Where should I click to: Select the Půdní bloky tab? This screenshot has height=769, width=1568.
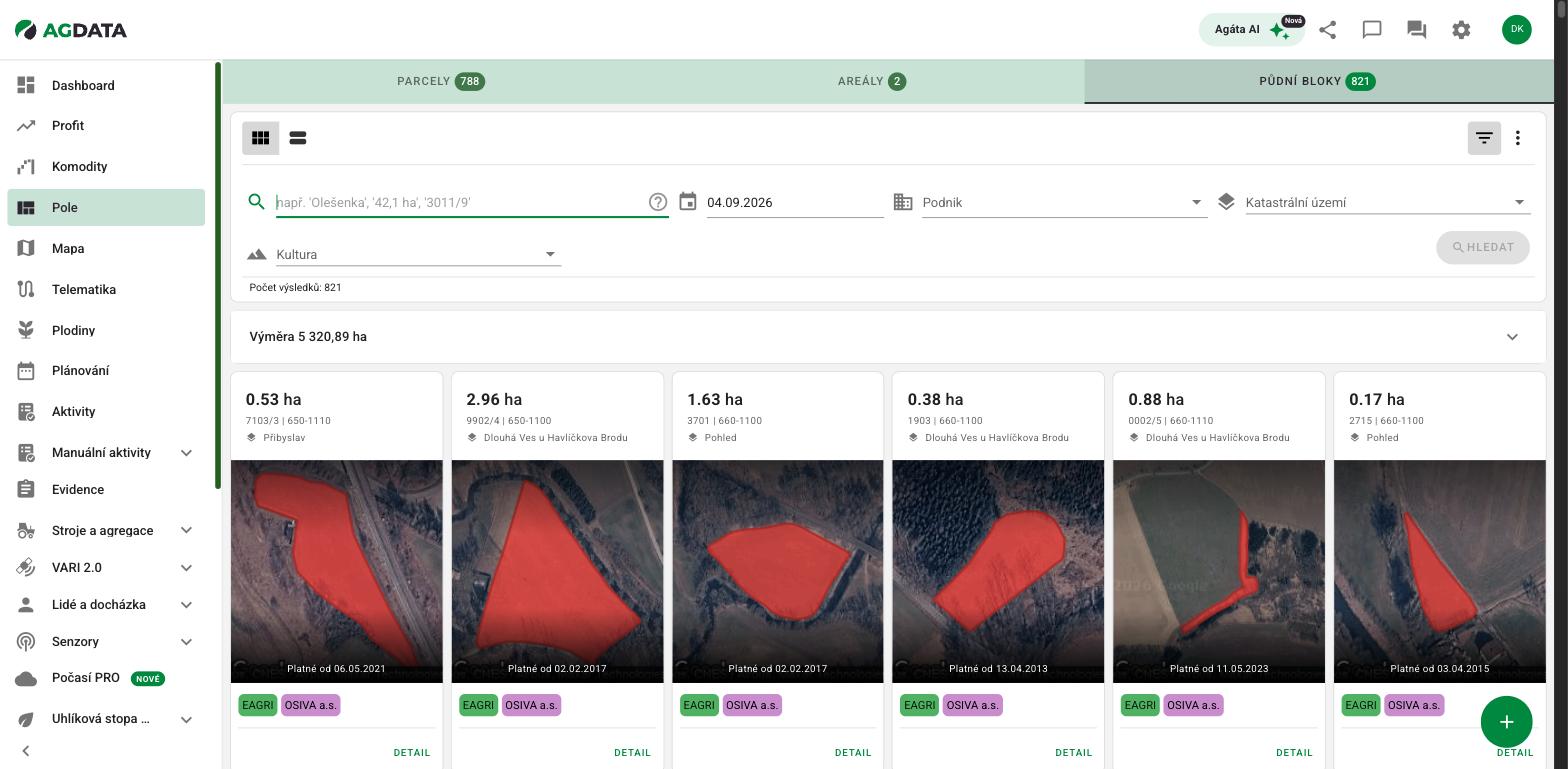click(1317, 81)
